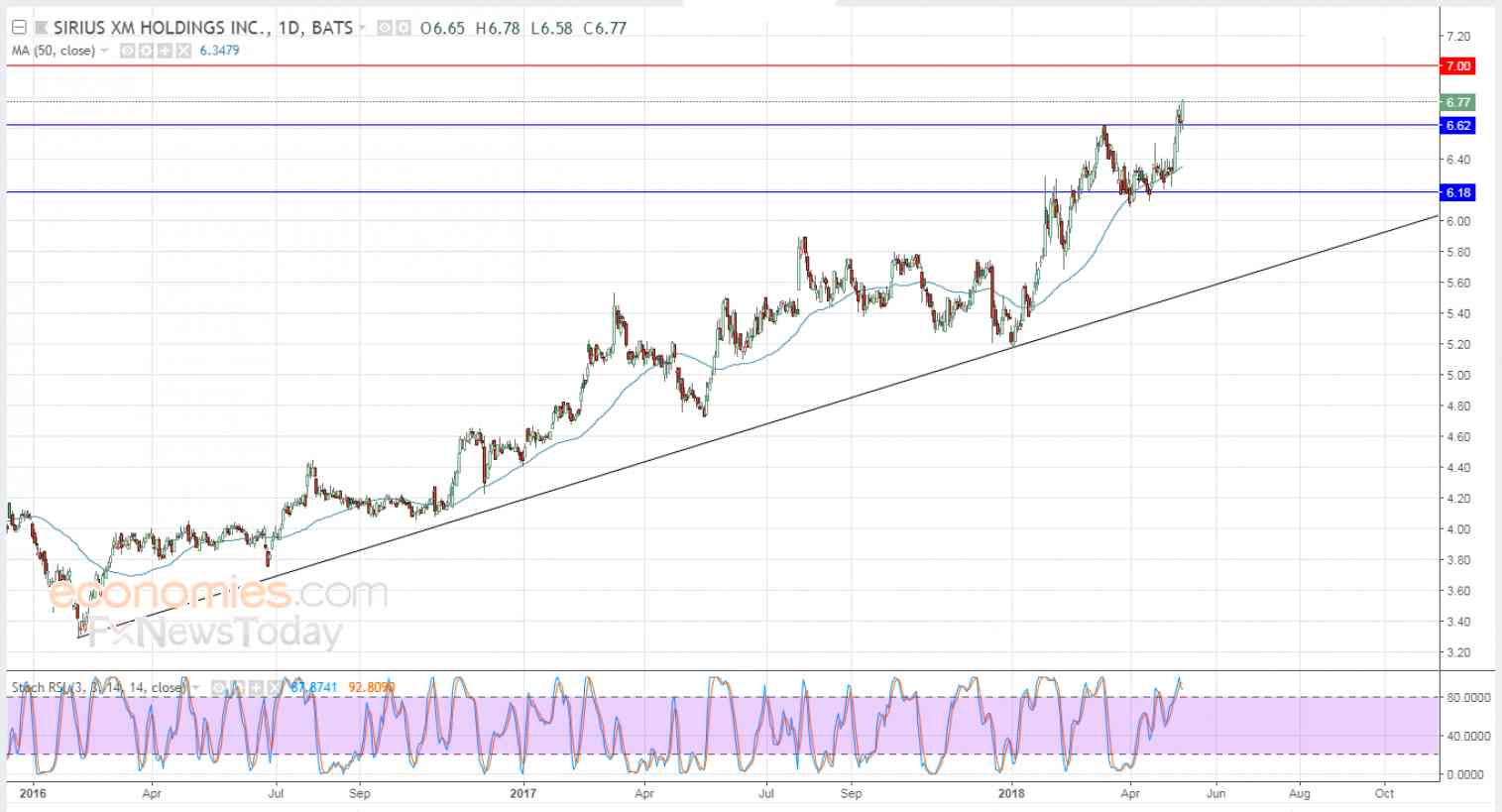Select the Stoch RSI legend label
The image size is (1502, 812).
[98, 687]
